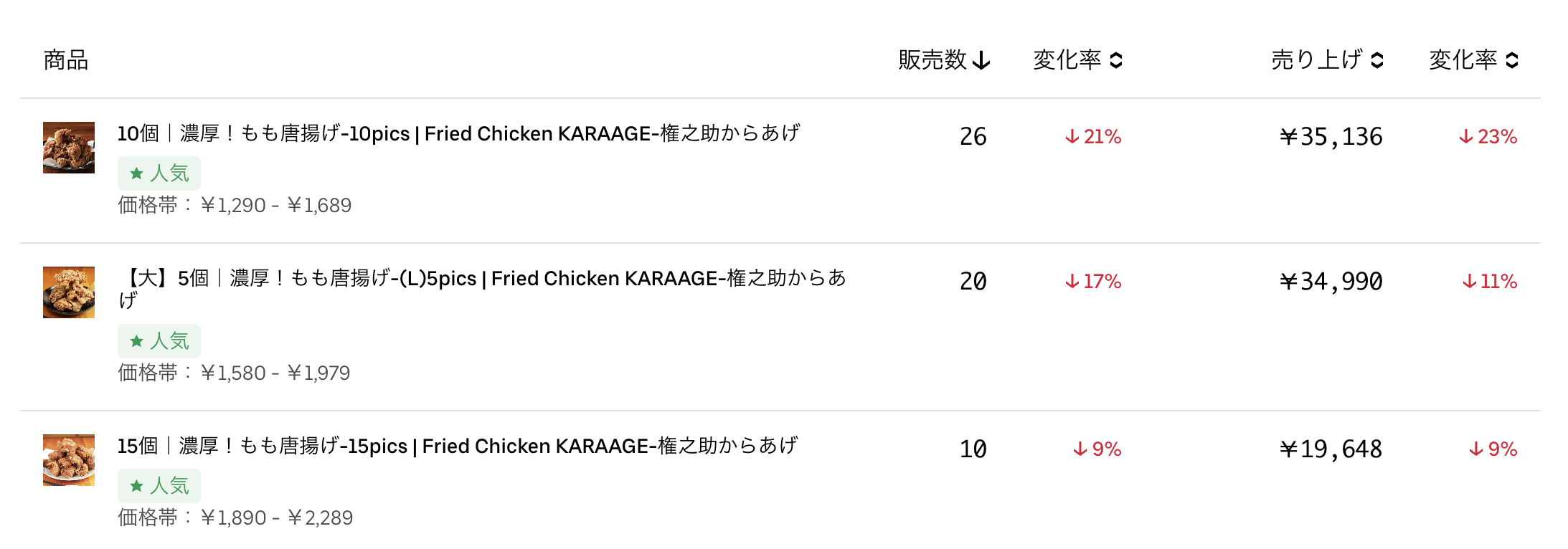Click the sort icon next to 売り上げ
Image resolution: width=1568 pixels, height=549 pixels.
(x=1377, y=61)
